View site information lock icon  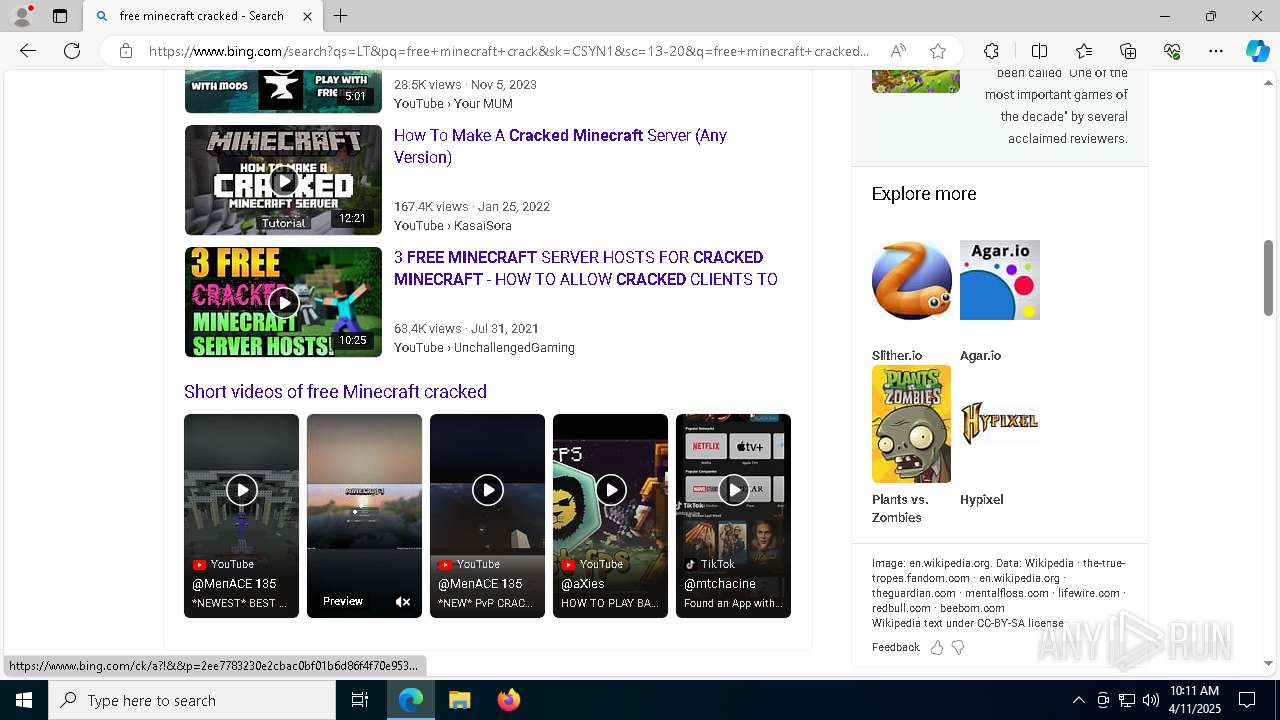coord(126,51)
